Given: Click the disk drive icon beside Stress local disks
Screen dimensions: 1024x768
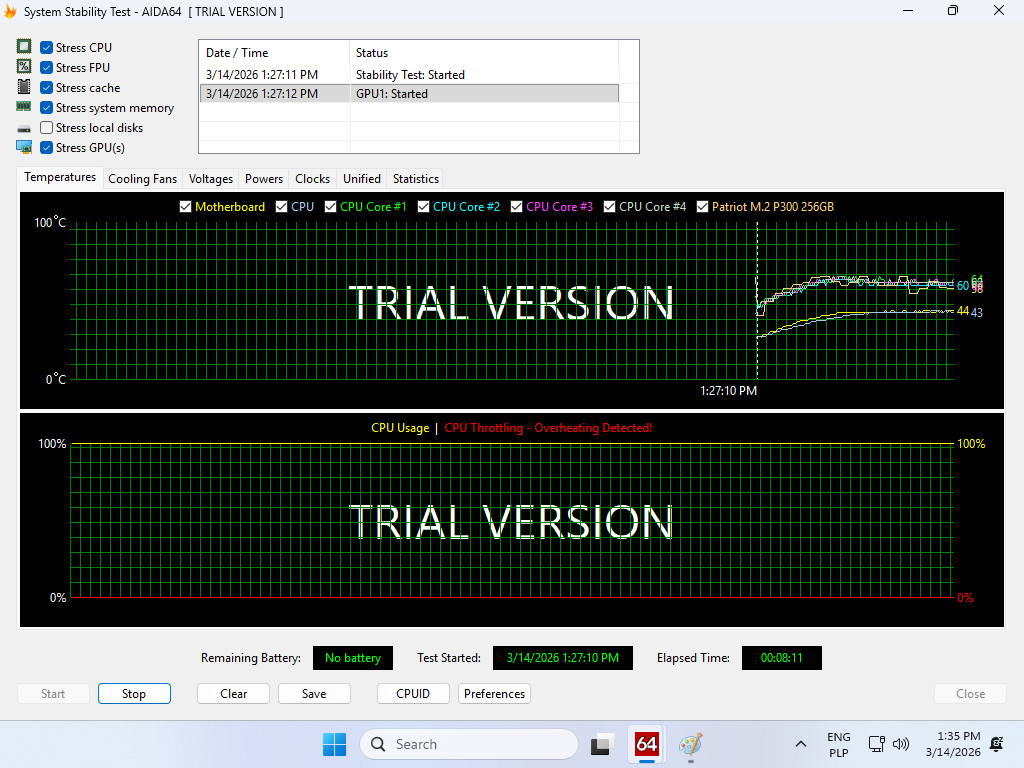Looking at the screenshot, I should pyautogui.click(x=24, y=128).
